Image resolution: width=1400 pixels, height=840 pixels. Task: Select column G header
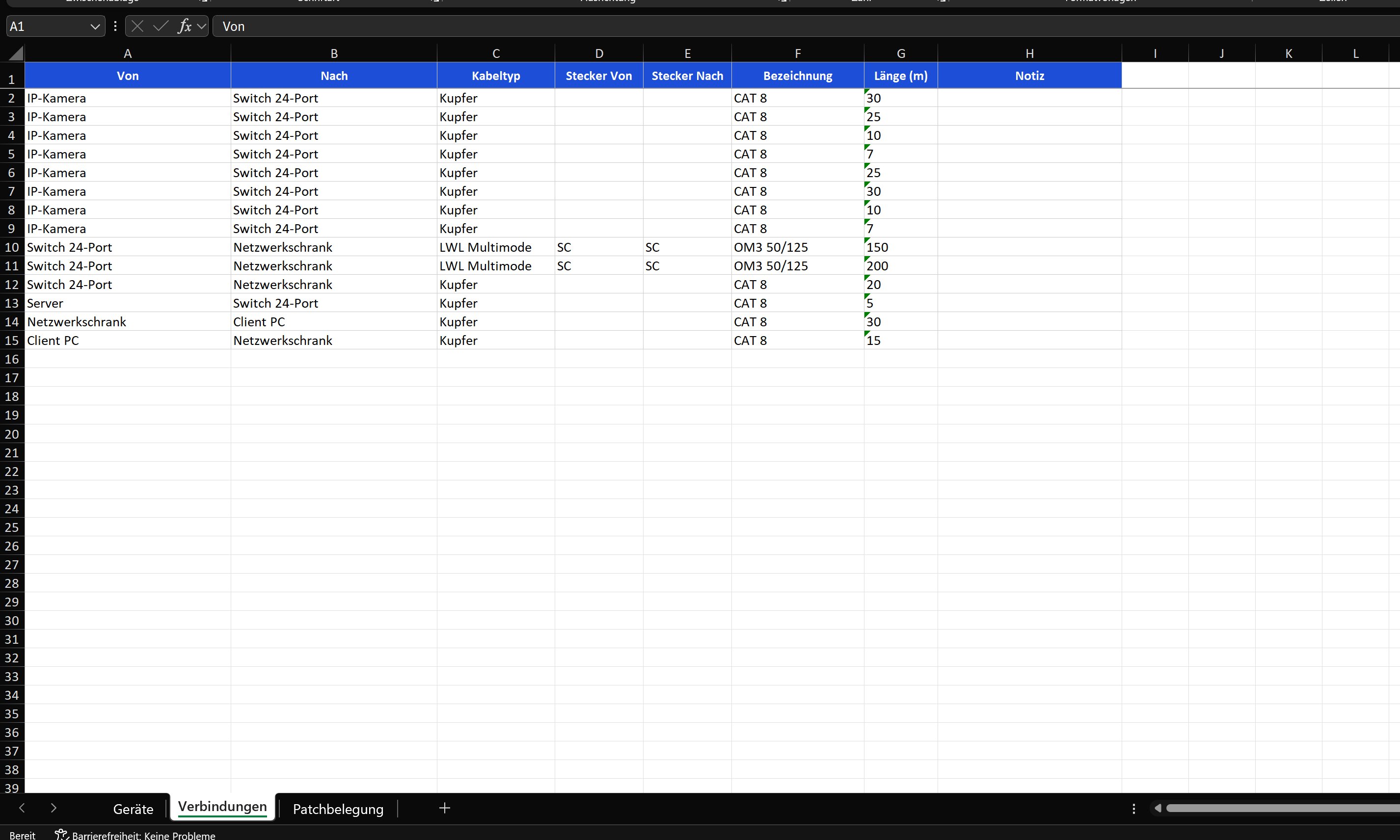901,53
